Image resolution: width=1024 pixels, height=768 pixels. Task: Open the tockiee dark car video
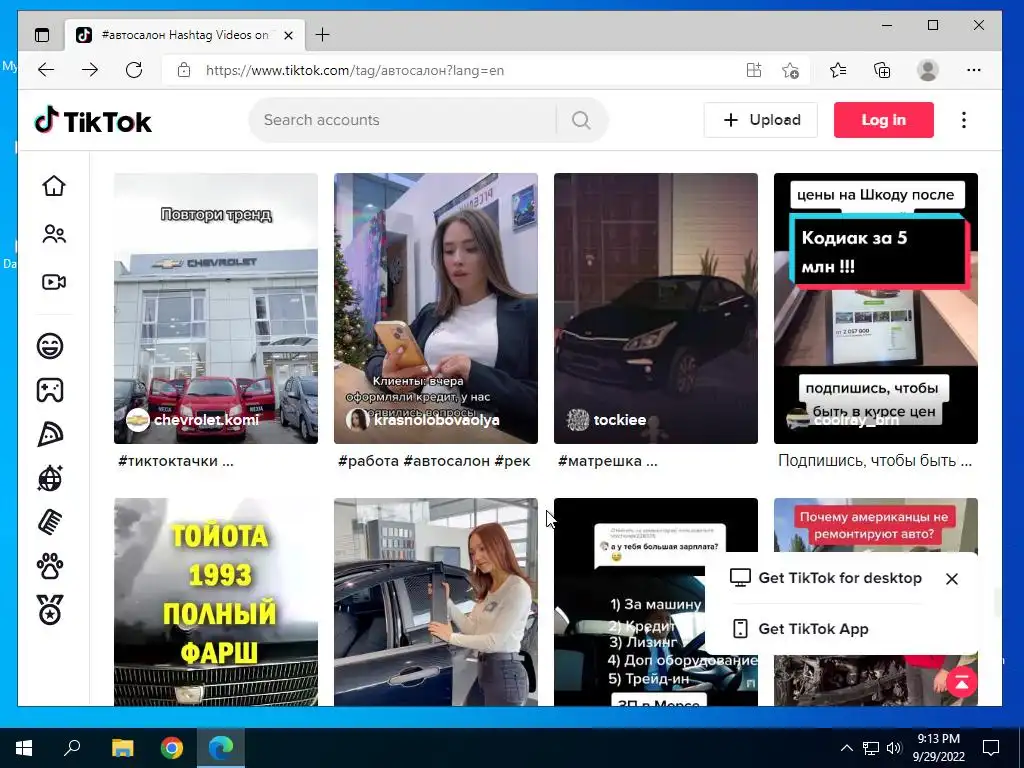tap(656, 308)
